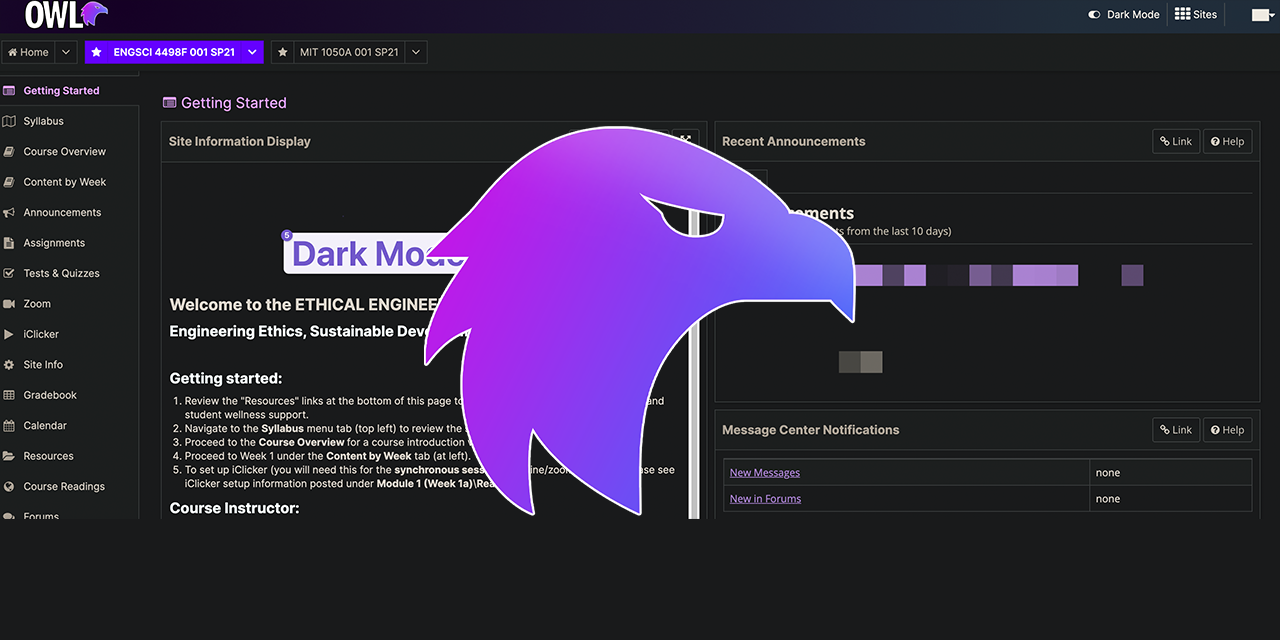Image resolution: width=1280 pixels, height=640 pixels.
Task: Open Tests & Quizzes in sidebar
Action: point(61,273)
